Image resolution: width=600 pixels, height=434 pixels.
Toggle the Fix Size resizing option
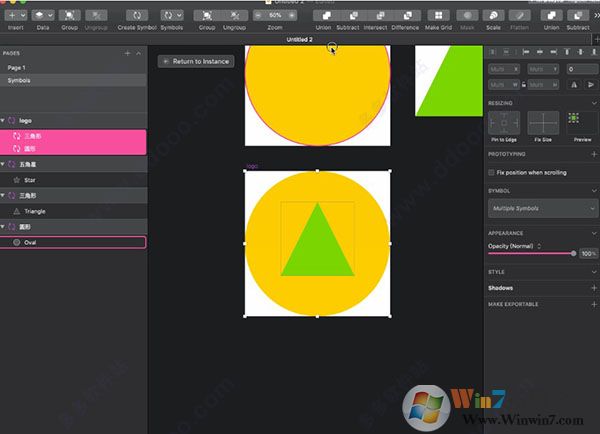point(541,123)
